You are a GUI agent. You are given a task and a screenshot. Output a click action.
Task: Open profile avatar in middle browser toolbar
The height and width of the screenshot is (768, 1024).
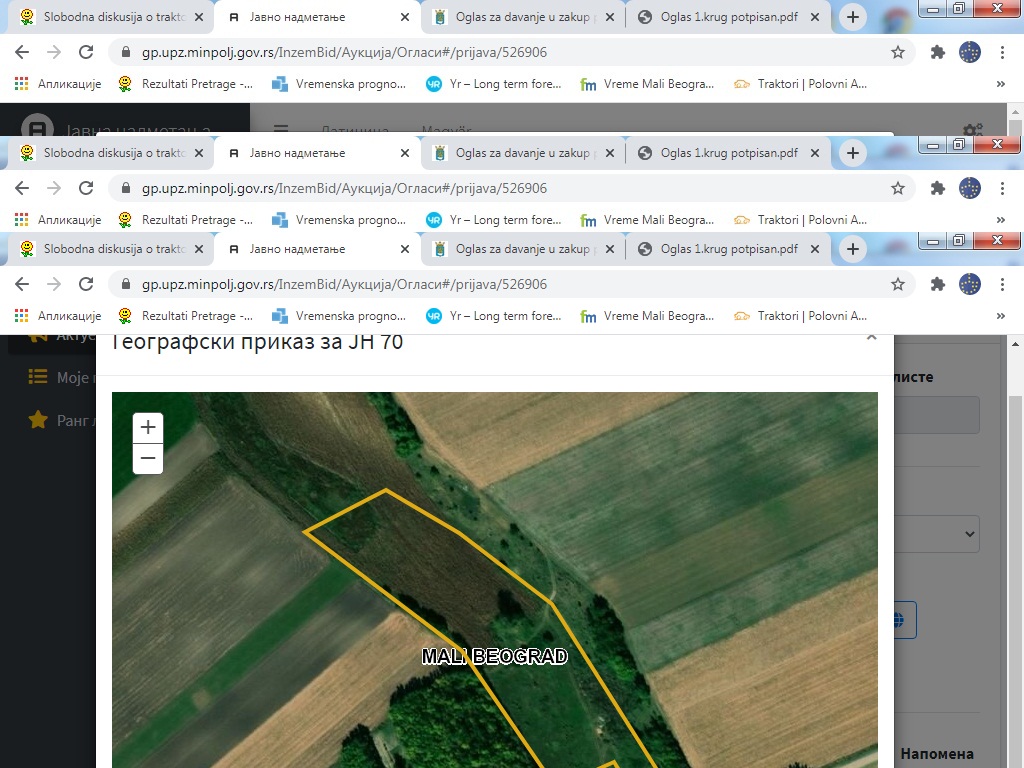[x=970, y=188]
